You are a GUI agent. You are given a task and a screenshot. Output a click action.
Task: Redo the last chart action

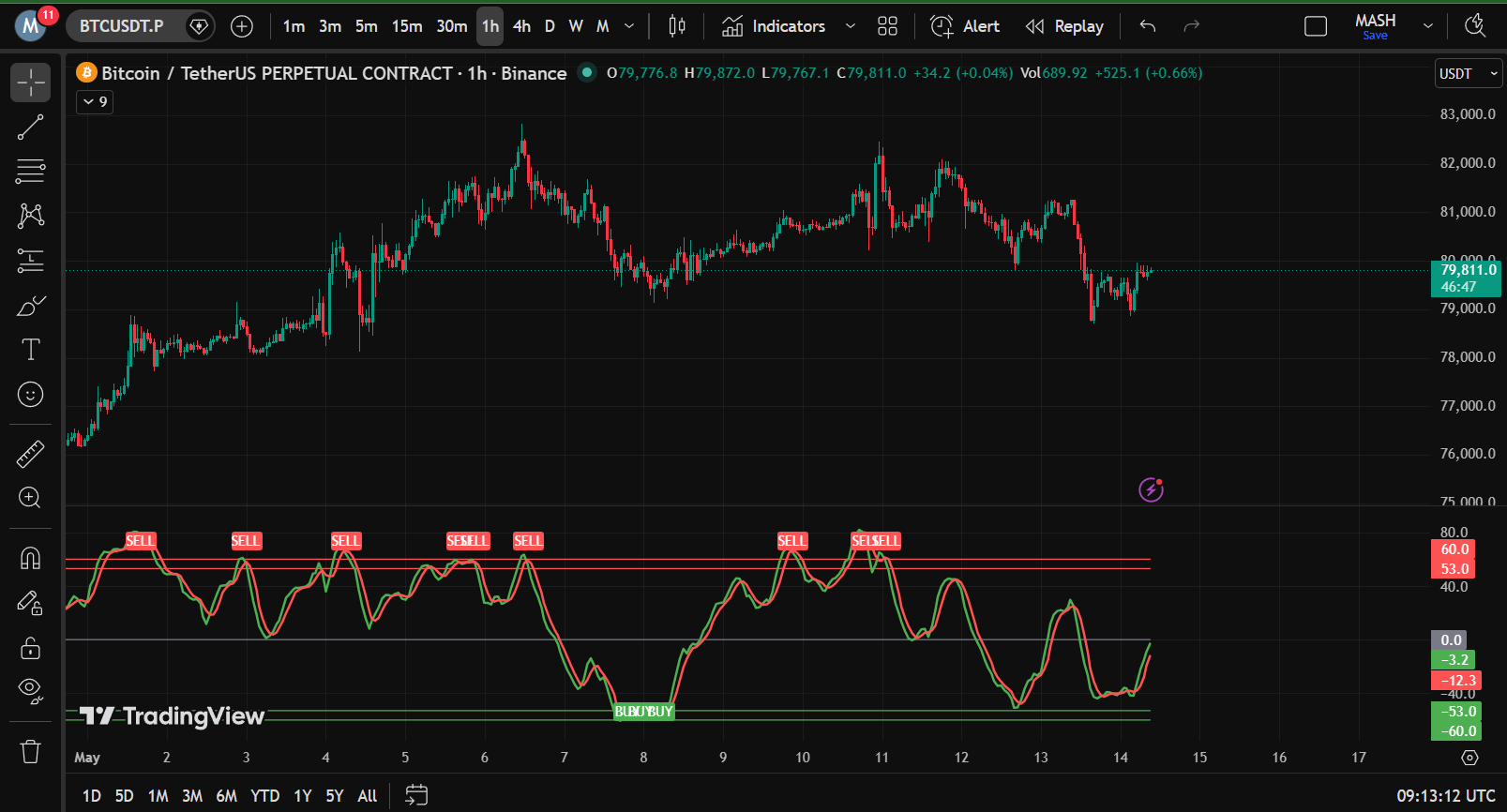(x=1191, y=26)
